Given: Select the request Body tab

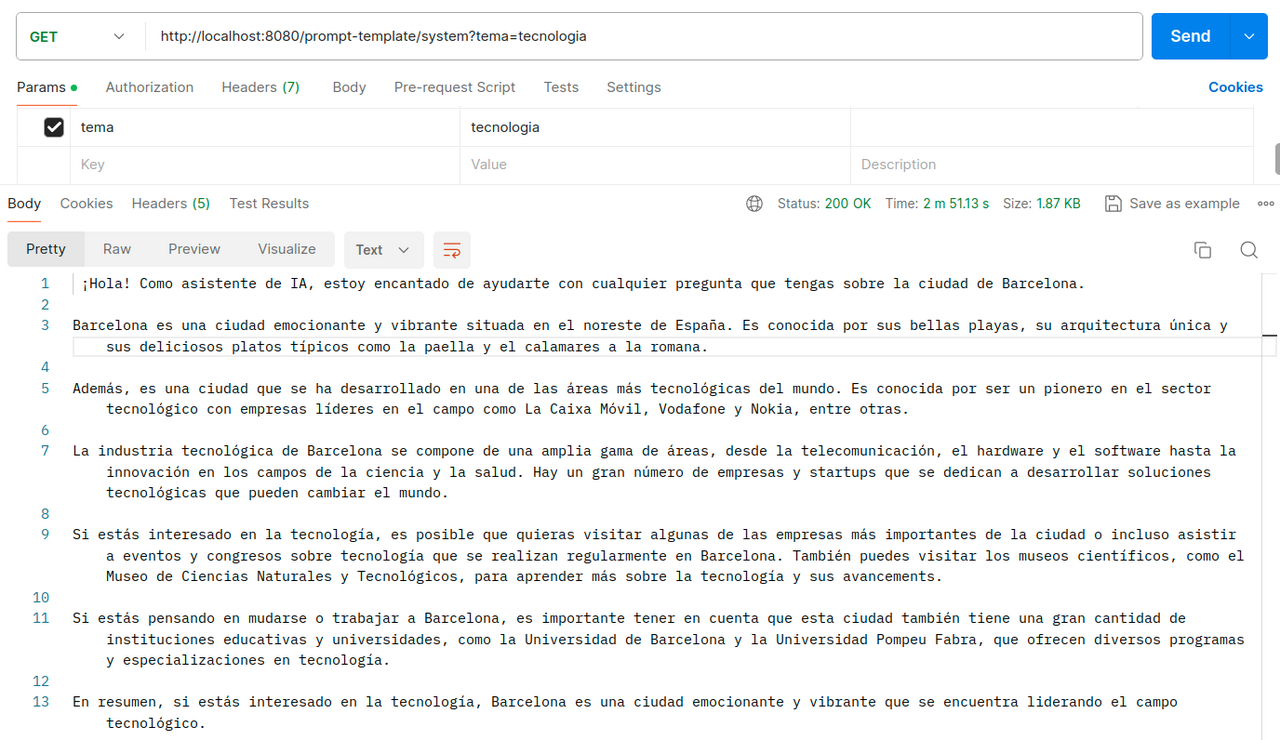Looking at the screenshot, I should (x=349, y=87).
